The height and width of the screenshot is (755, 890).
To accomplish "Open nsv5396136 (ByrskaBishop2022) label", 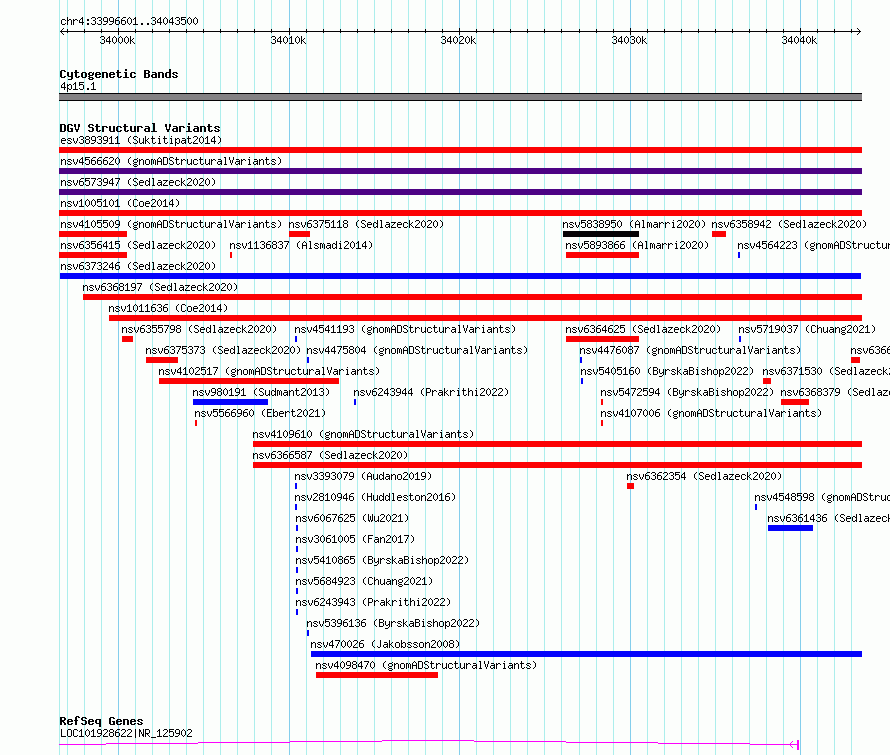I will (x=393, y=623).
